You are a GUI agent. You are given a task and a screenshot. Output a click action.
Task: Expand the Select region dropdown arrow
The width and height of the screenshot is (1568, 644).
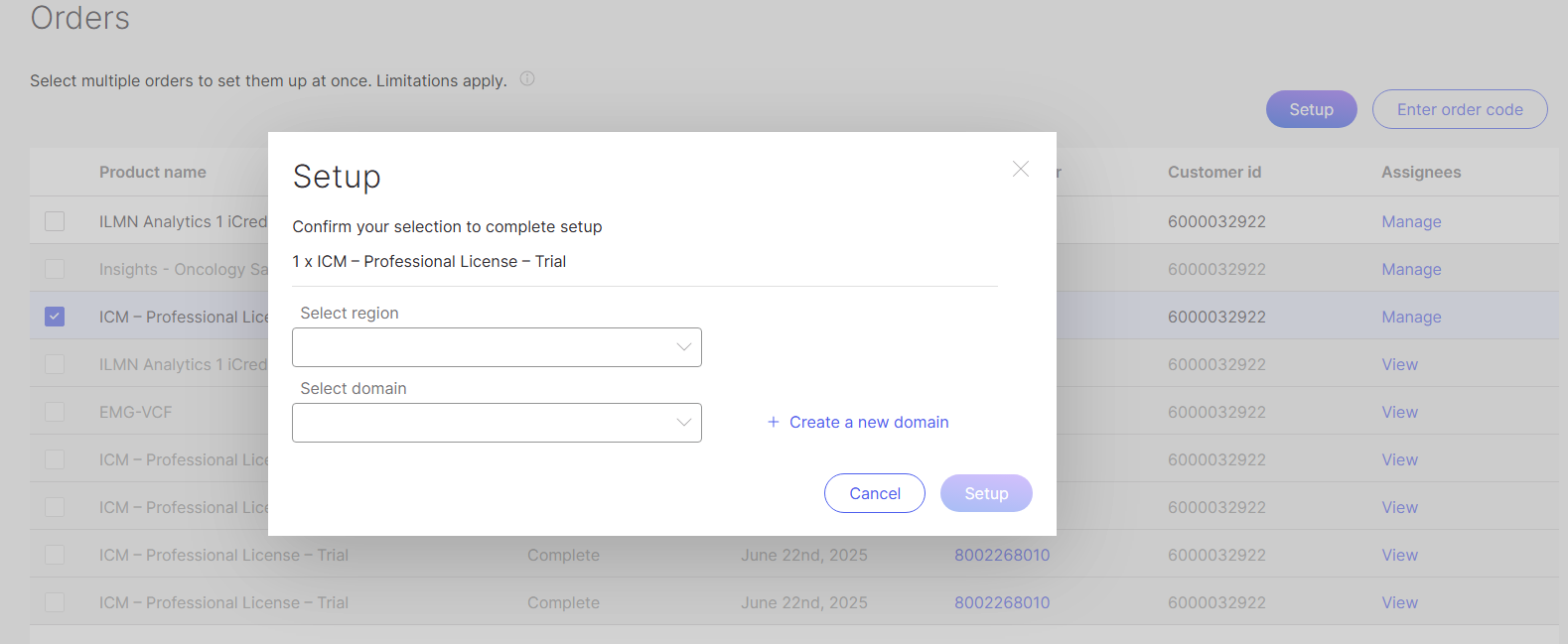pyautogui.click(x=683, y=347)
